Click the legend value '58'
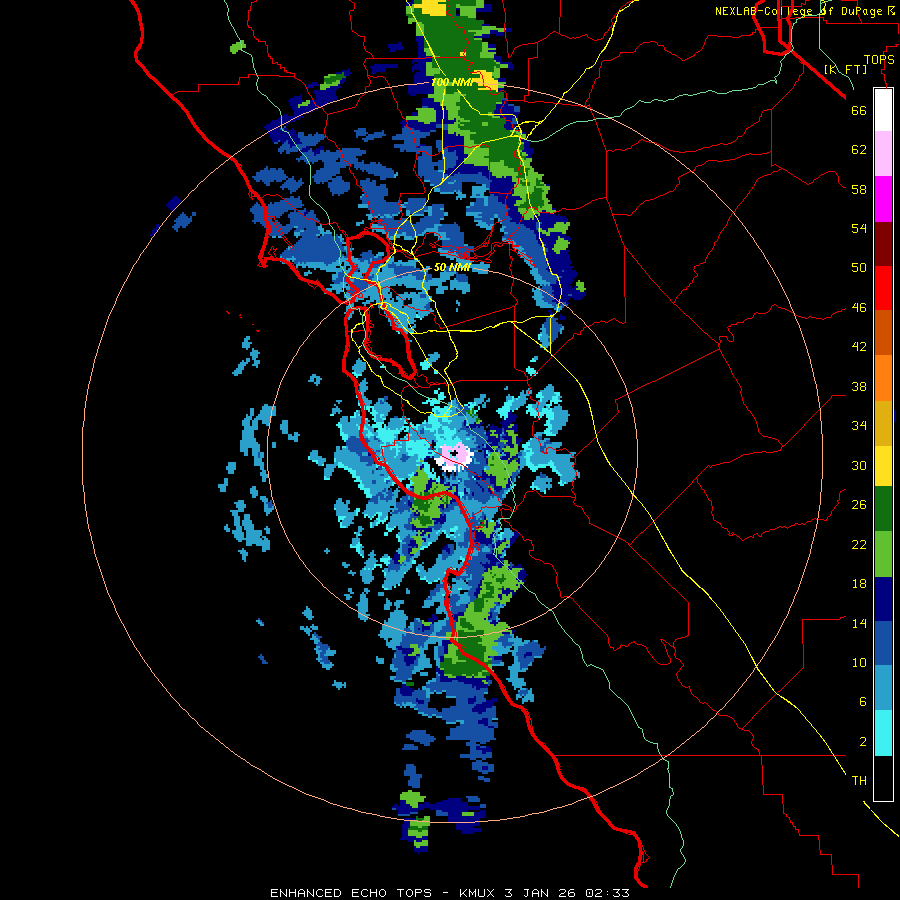This screenshot has height=900, width=900. [x=859, y=189]
